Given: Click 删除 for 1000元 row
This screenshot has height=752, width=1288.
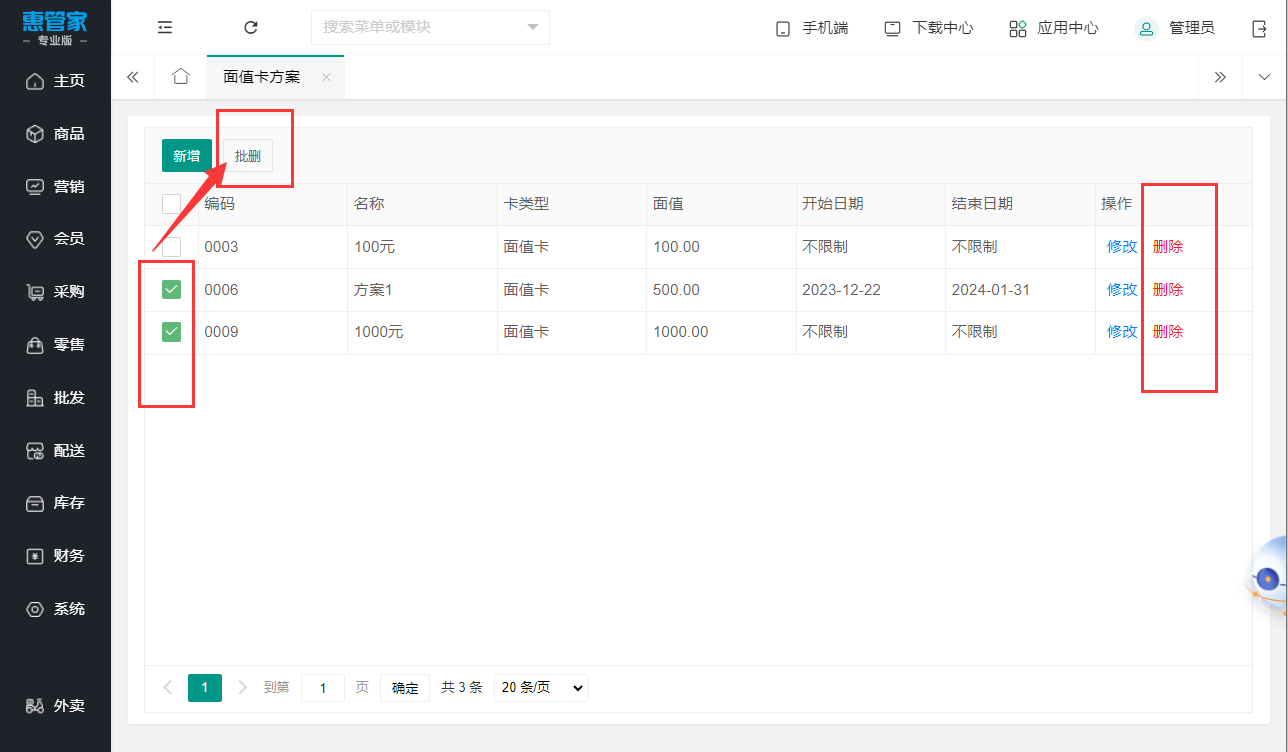Looking at the screenshot, I should click(x=1168, y=332).
